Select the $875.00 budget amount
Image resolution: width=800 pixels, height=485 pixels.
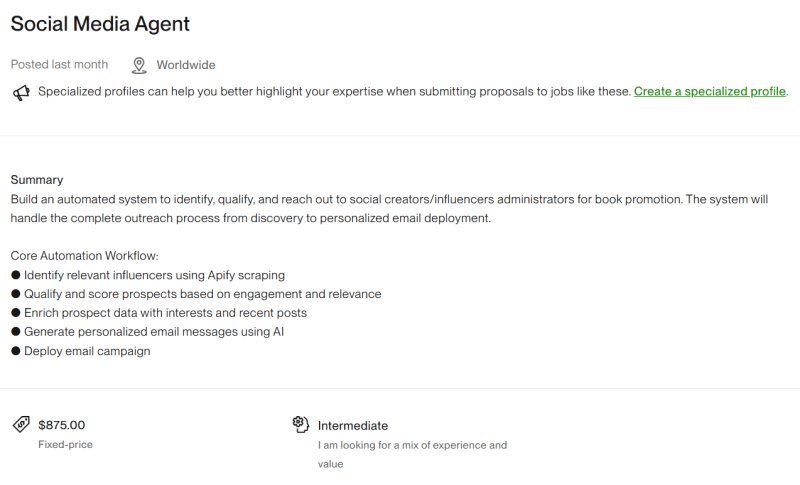point(62,425)
